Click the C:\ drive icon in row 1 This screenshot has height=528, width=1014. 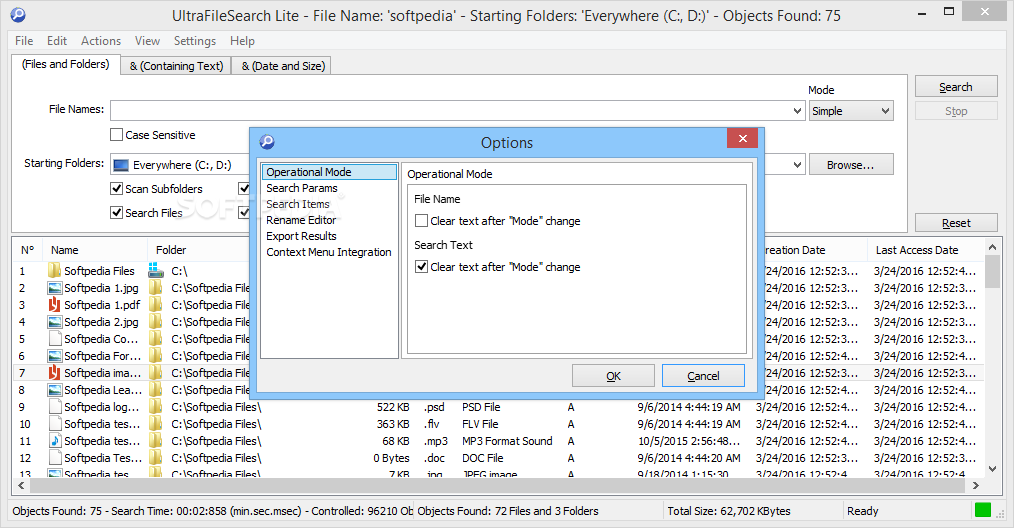pyautogui.click(x=155, y=270)
